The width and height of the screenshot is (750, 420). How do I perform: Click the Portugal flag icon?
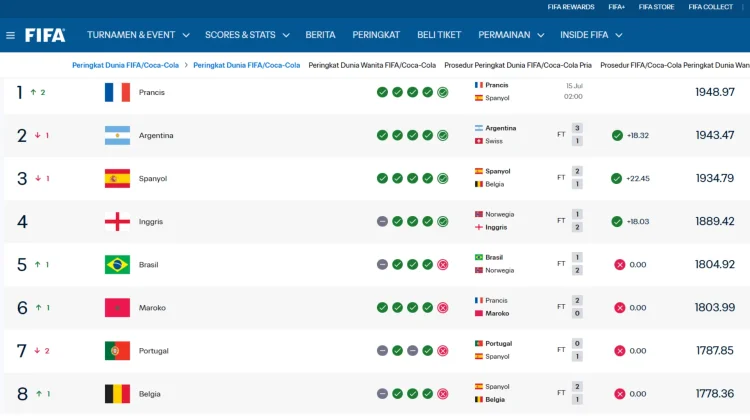[117, 351]
